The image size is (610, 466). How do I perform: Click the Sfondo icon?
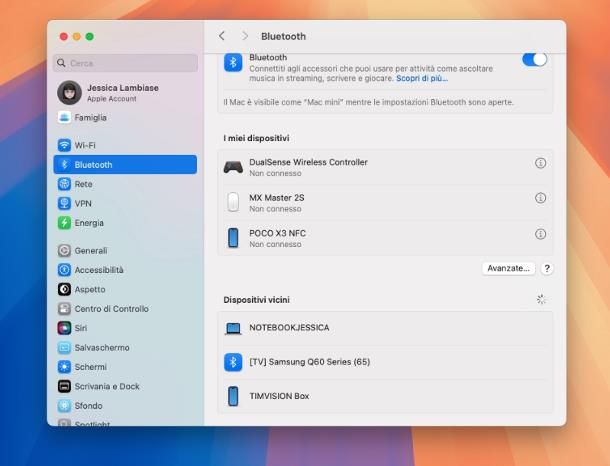tap(64, 406)
